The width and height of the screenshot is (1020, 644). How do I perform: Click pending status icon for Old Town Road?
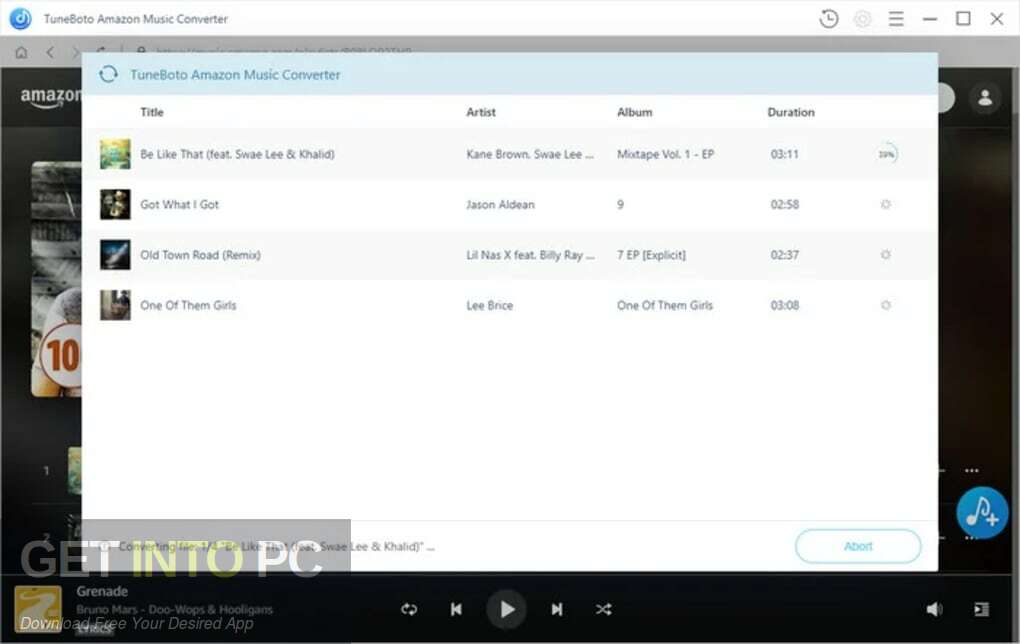tap(885, 255)
